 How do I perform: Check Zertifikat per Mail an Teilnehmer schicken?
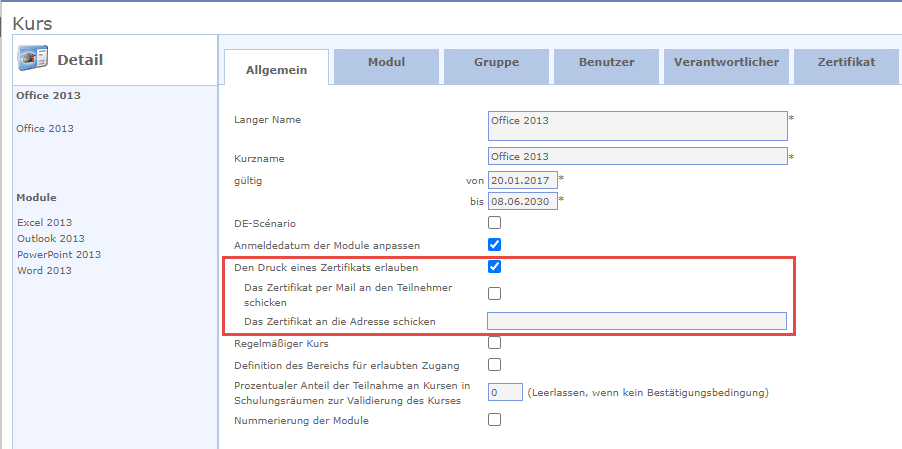[x=494, y=294]
